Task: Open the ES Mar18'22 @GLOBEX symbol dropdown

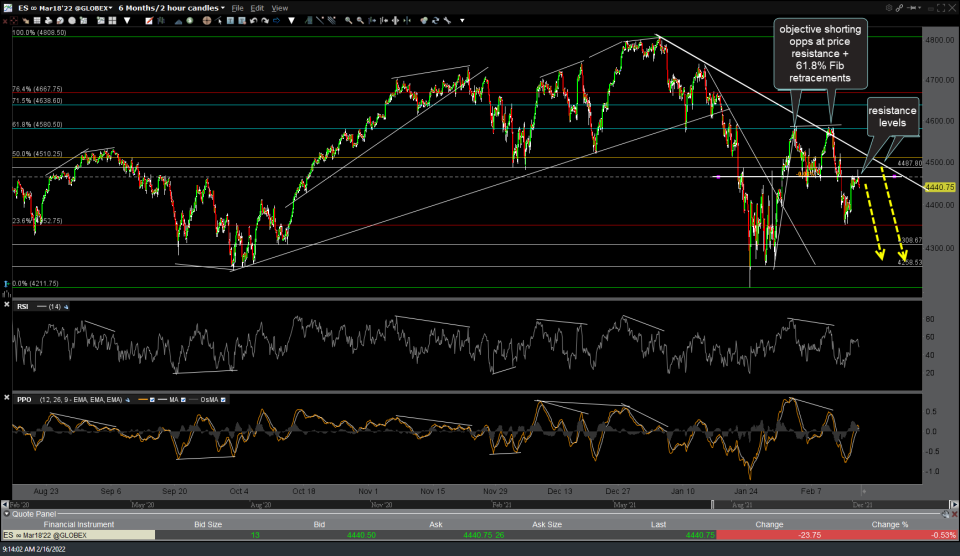Action: (65, 8)
